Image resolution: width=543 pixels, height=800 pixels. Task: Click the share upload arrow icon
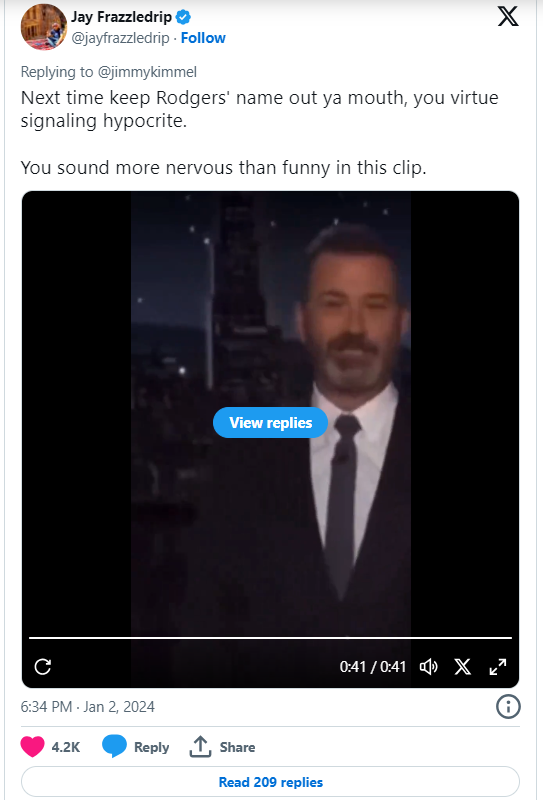coord(200,747)
